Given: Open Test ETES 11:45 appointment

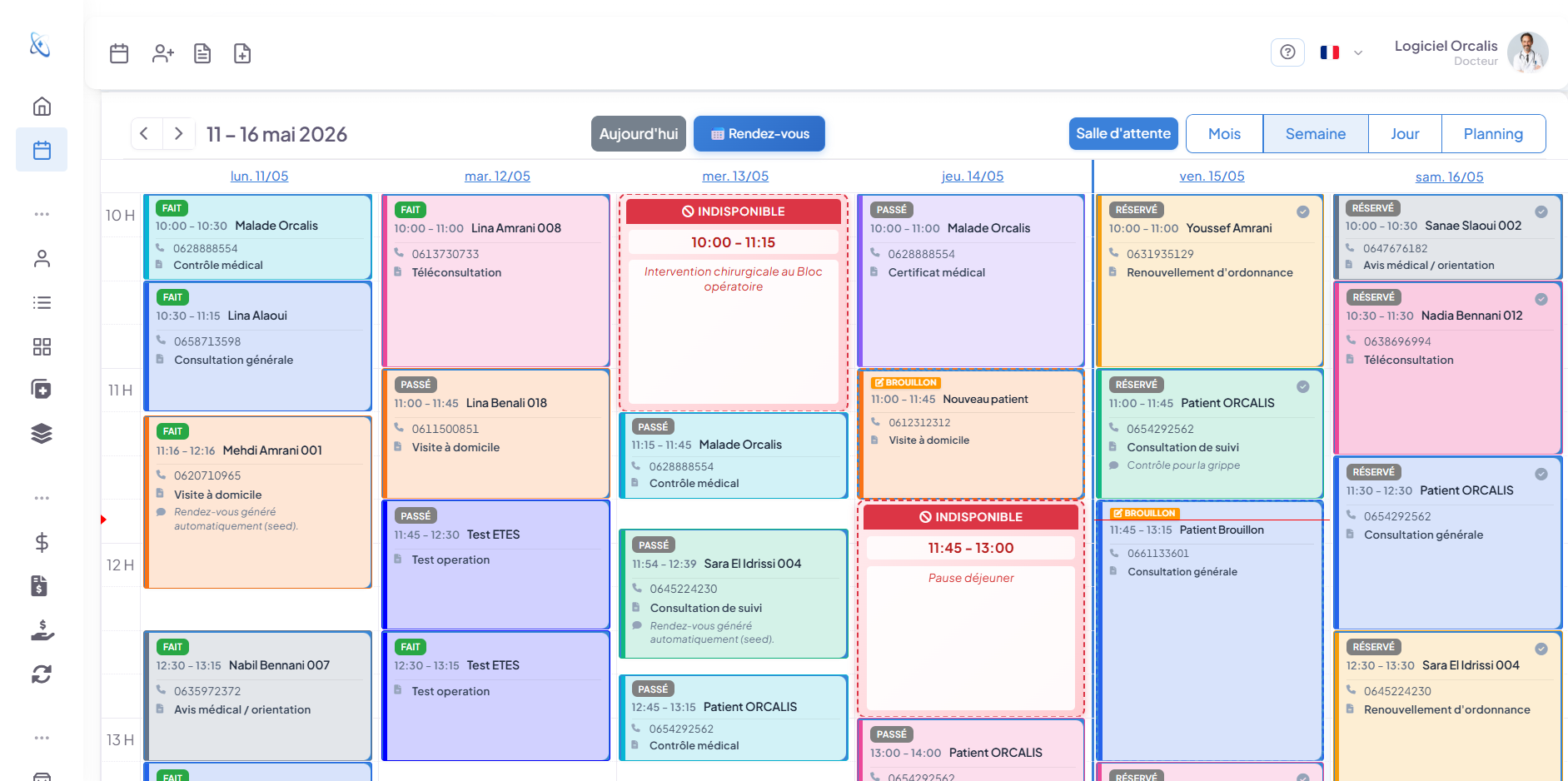Looking at the screenshot, I should click(495, 565).
